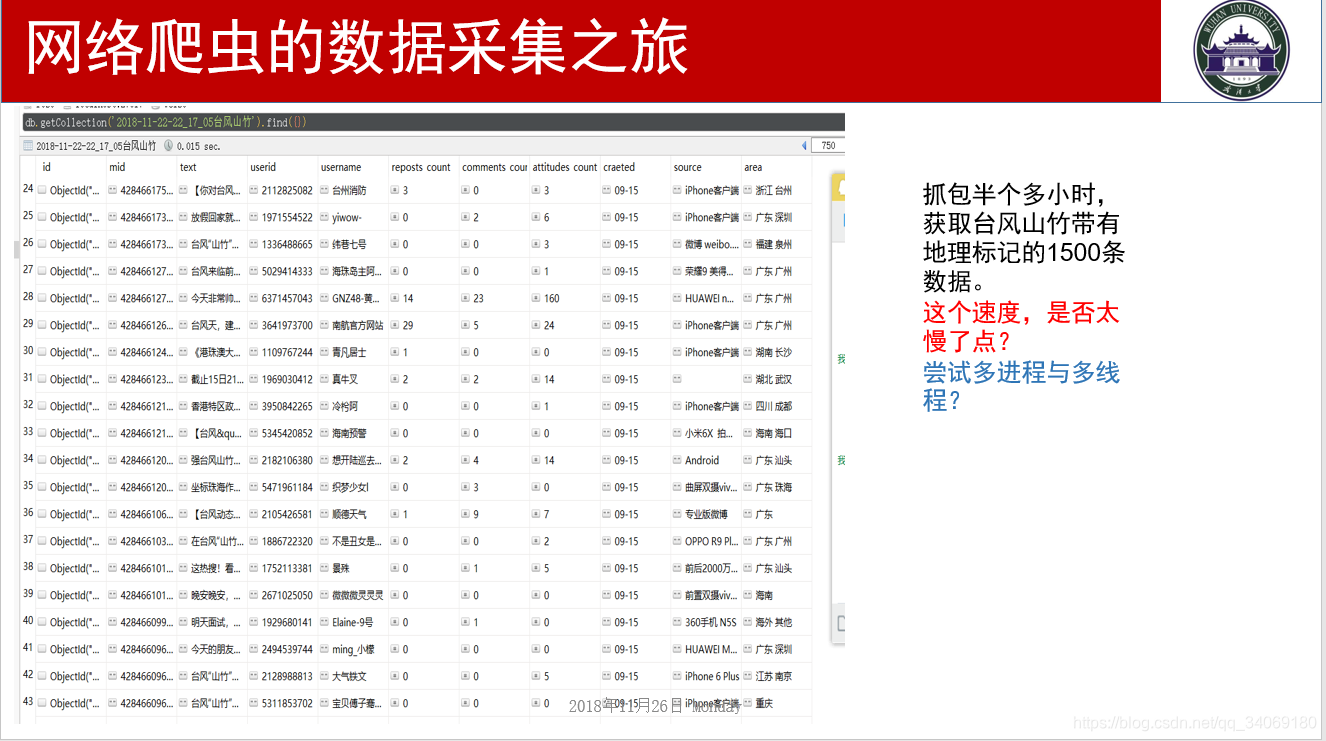Click the Wuhan University logo
The image size is (1326, 741).
pyautogui.click(x=1241, y=49)
